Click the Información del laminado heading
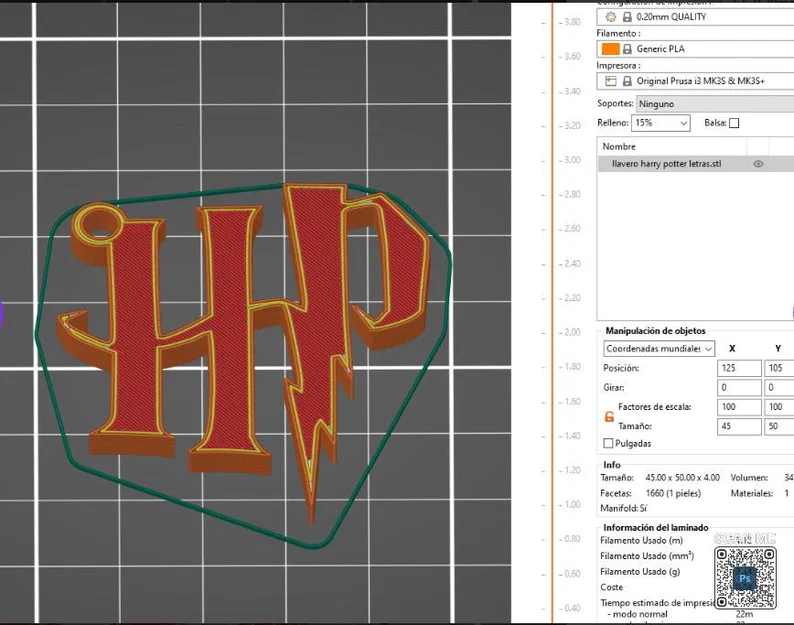This screenshot has width=794, height=625. click(x=655, y=527)
